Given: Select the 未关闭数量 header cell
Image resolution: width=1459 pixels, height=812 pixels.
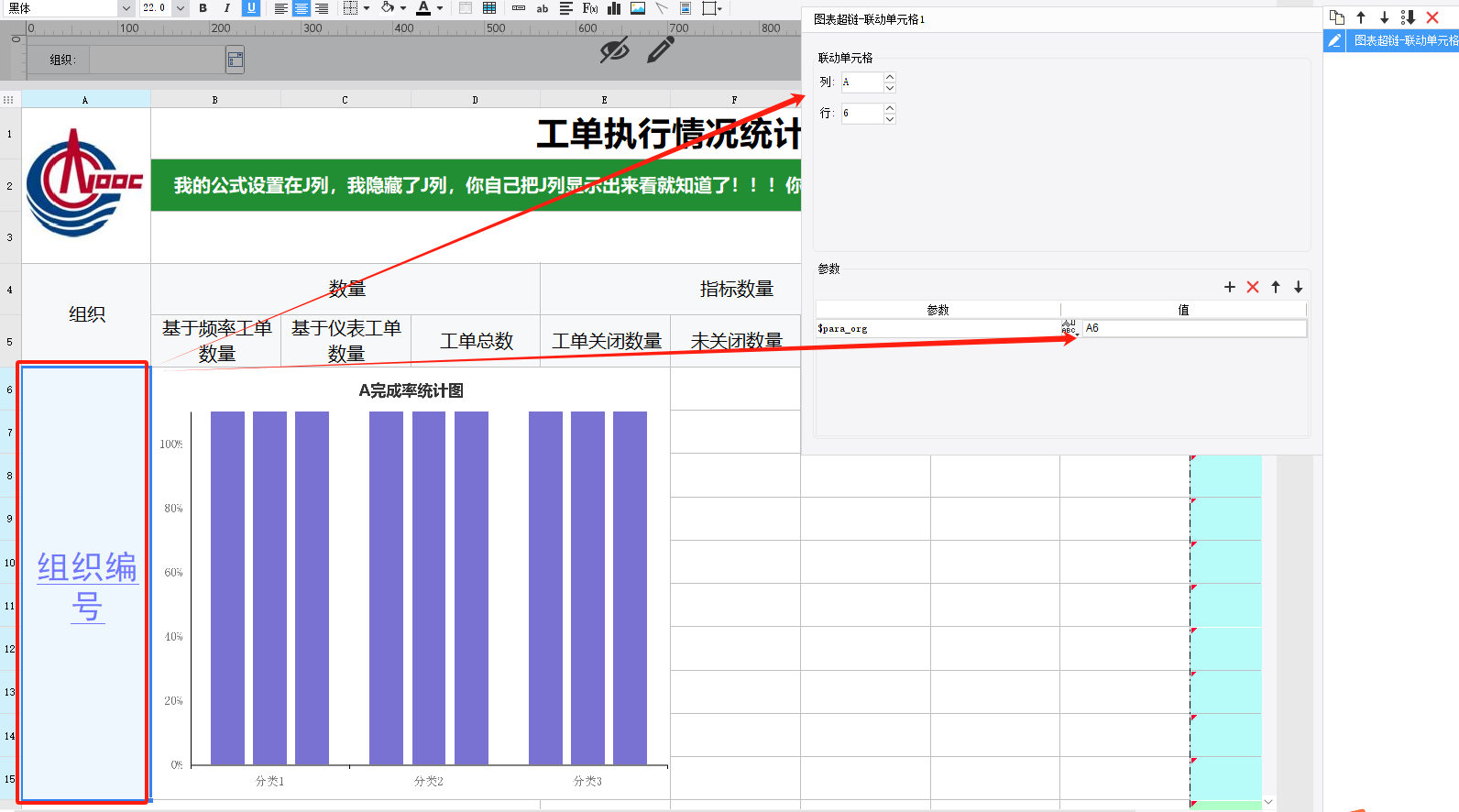Looking at the screenshot, I should coord(736,341).
